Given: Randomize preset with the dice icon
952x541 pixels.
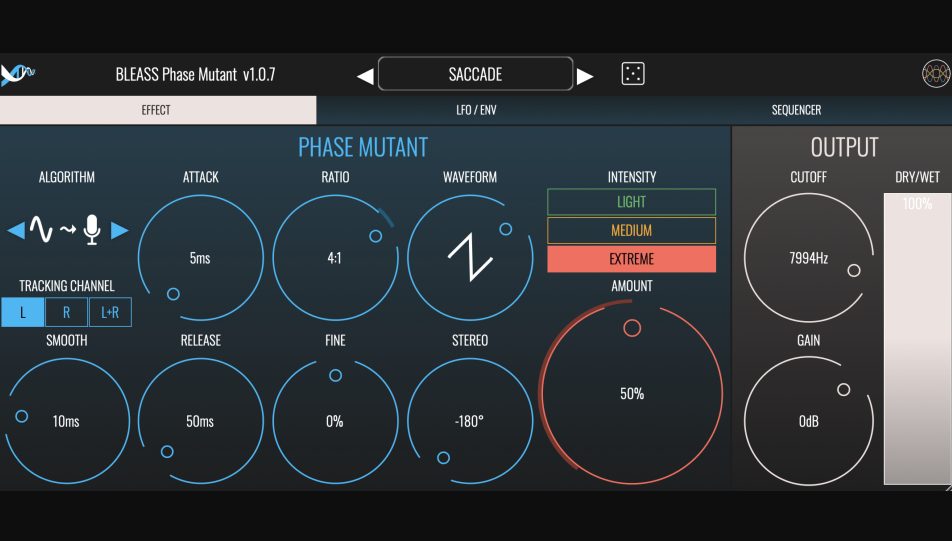Looking at the screenshot, I should coord(633,74).
